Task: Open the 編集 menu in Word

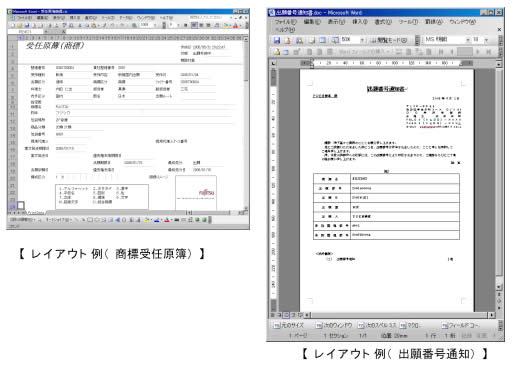Action: [x=312, y=22]
